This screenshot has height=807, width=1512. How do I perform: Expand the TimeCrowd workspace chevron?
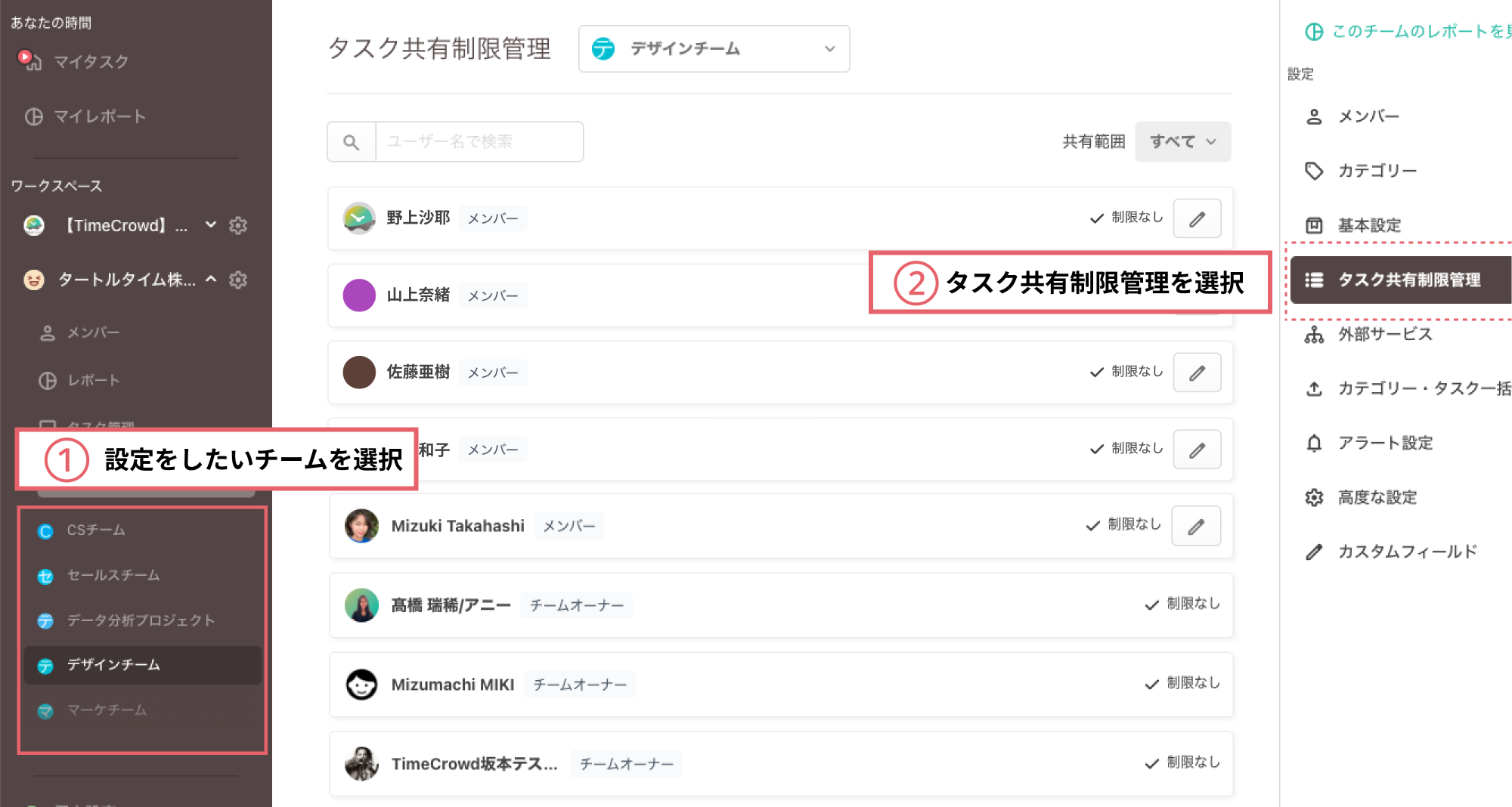point(211,225)
